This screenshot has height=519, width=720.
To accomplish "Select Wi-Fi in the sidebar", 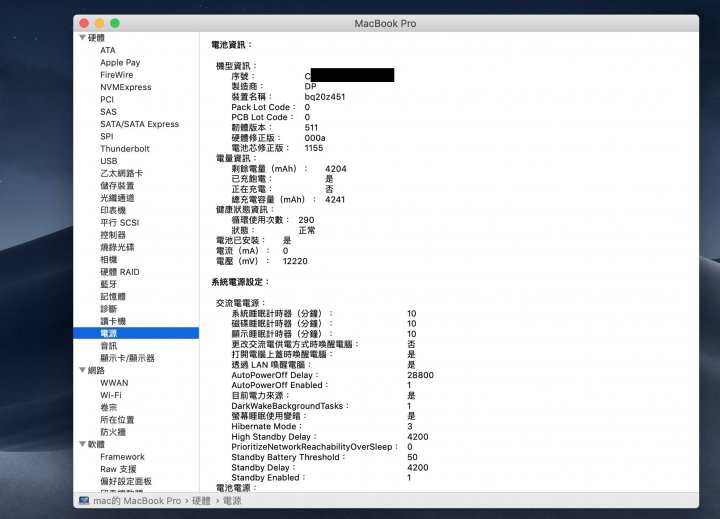I will pos(111,395).
